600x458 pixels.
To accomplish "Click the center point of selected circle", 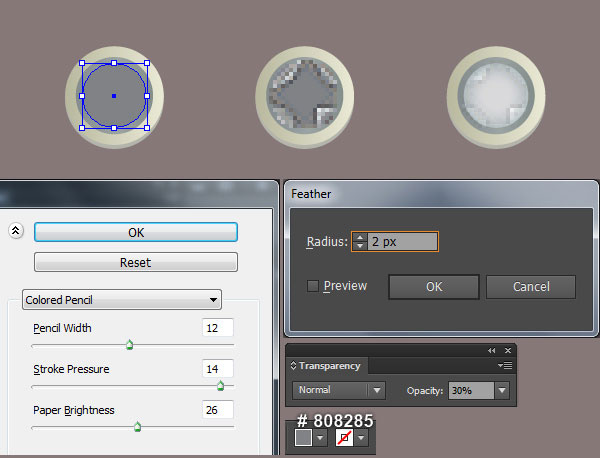I will pos(114,96).
